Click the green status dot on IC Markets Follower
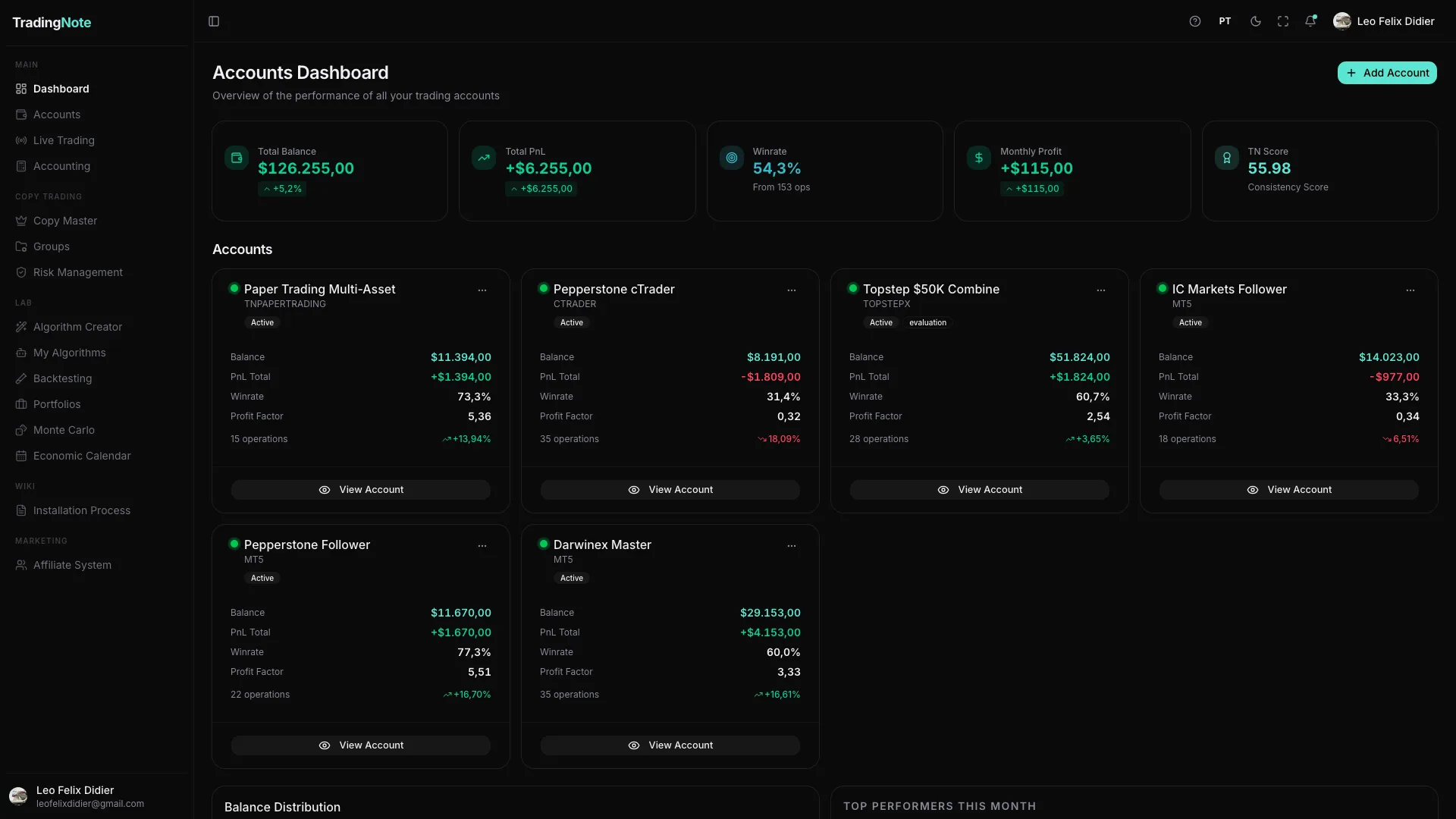The image size is (1456, 819). click(x=1162, y=288)
